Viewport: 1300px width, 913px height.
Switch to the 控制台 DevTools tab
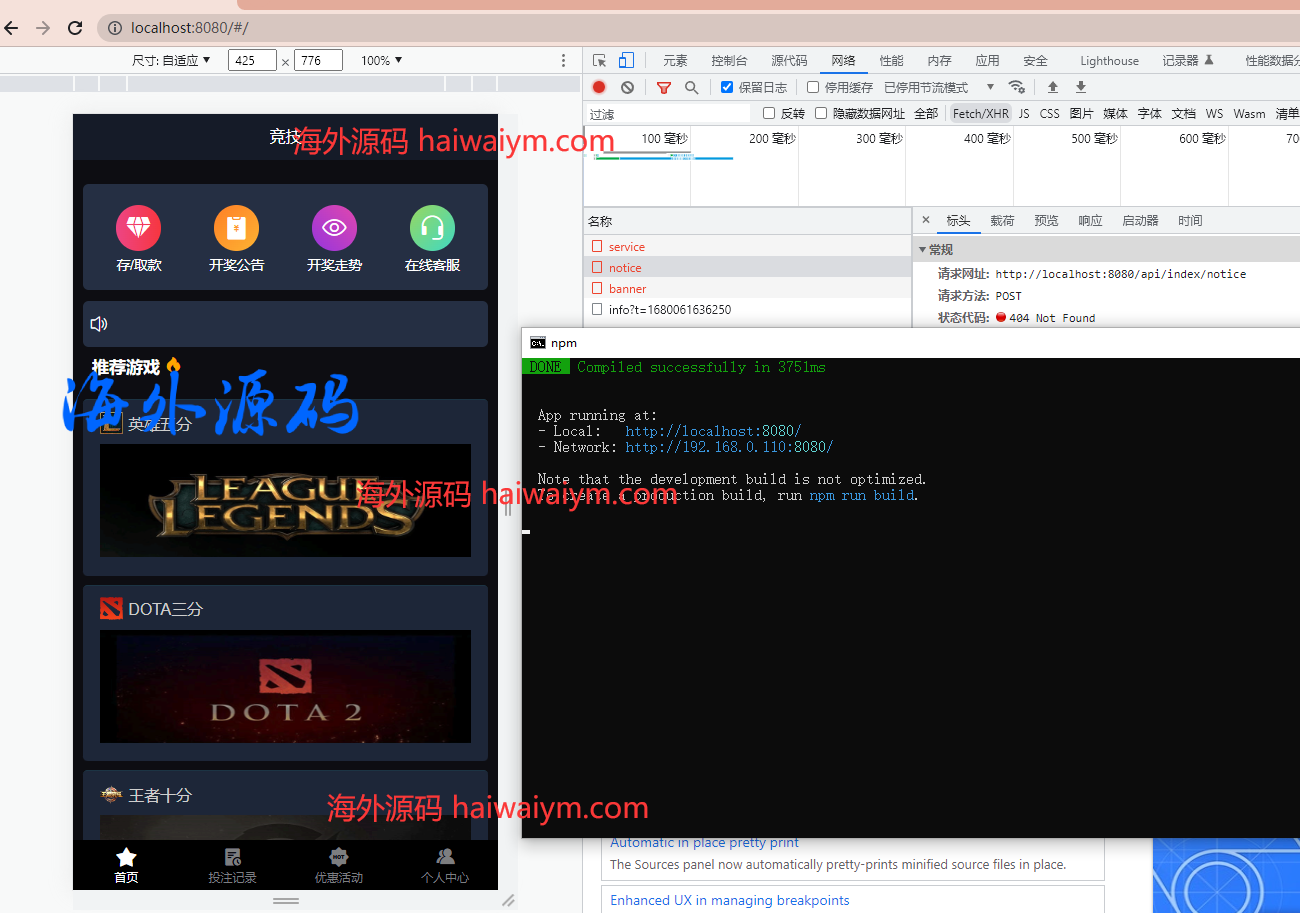click(729, 61)
